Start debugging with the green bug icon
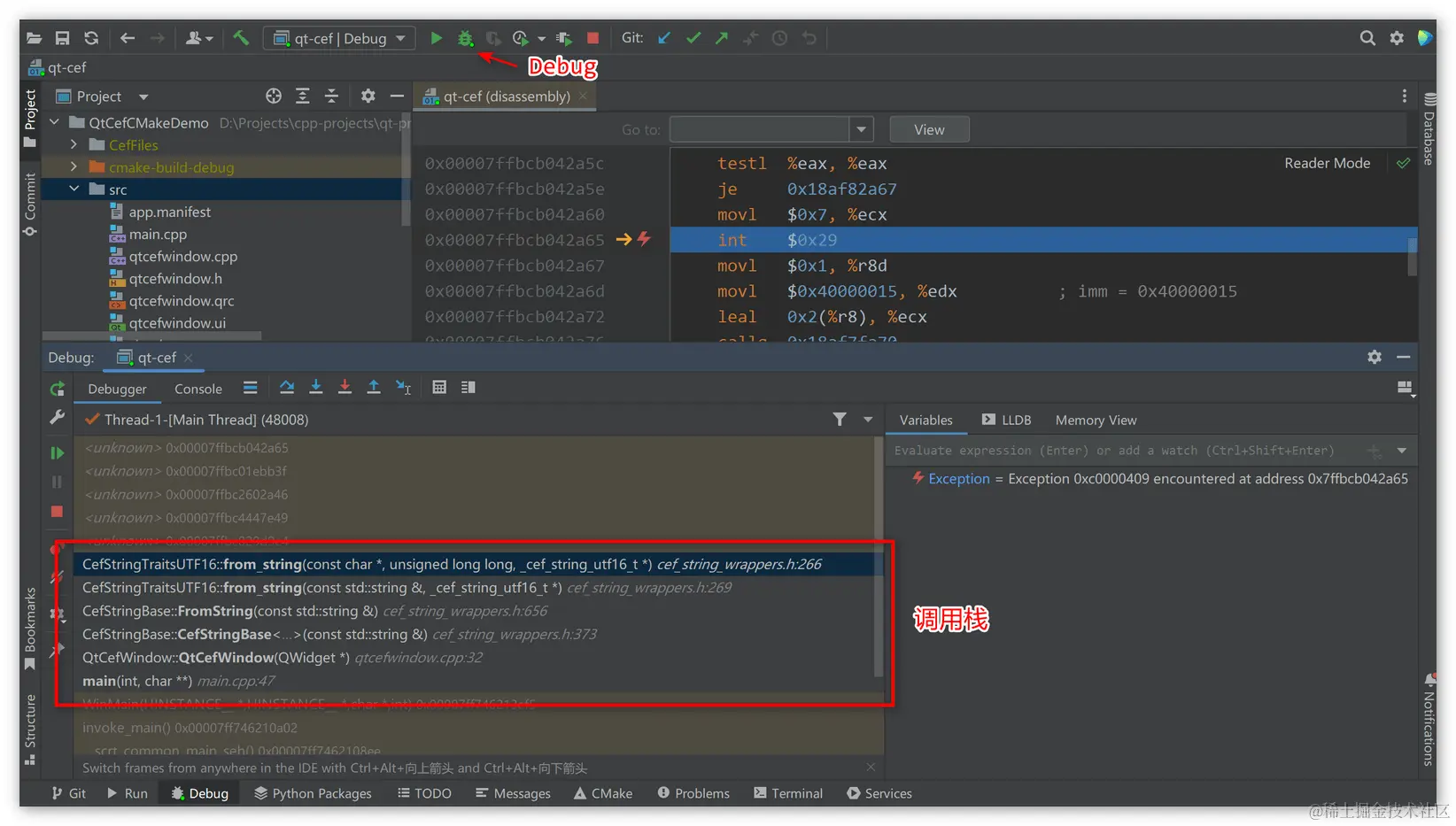The height and width of the screenshot is (826, 1456). 466,38
